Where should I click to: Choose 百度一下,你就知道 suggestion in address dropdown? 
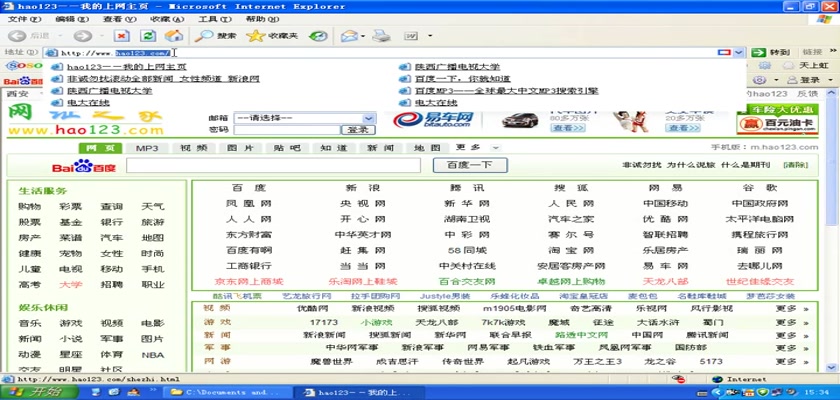tap(462, 79)
